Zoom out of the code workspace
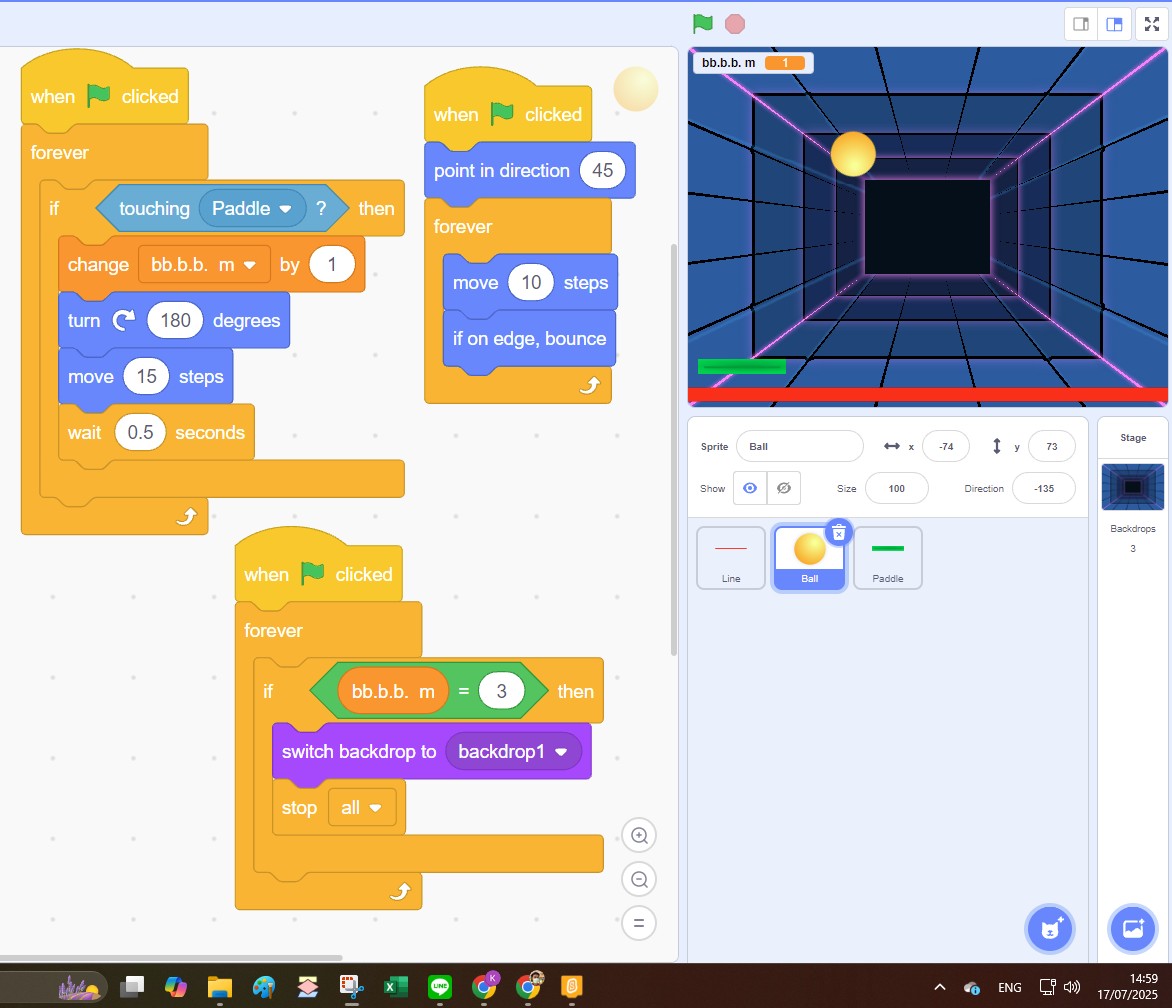 (639, 879)
